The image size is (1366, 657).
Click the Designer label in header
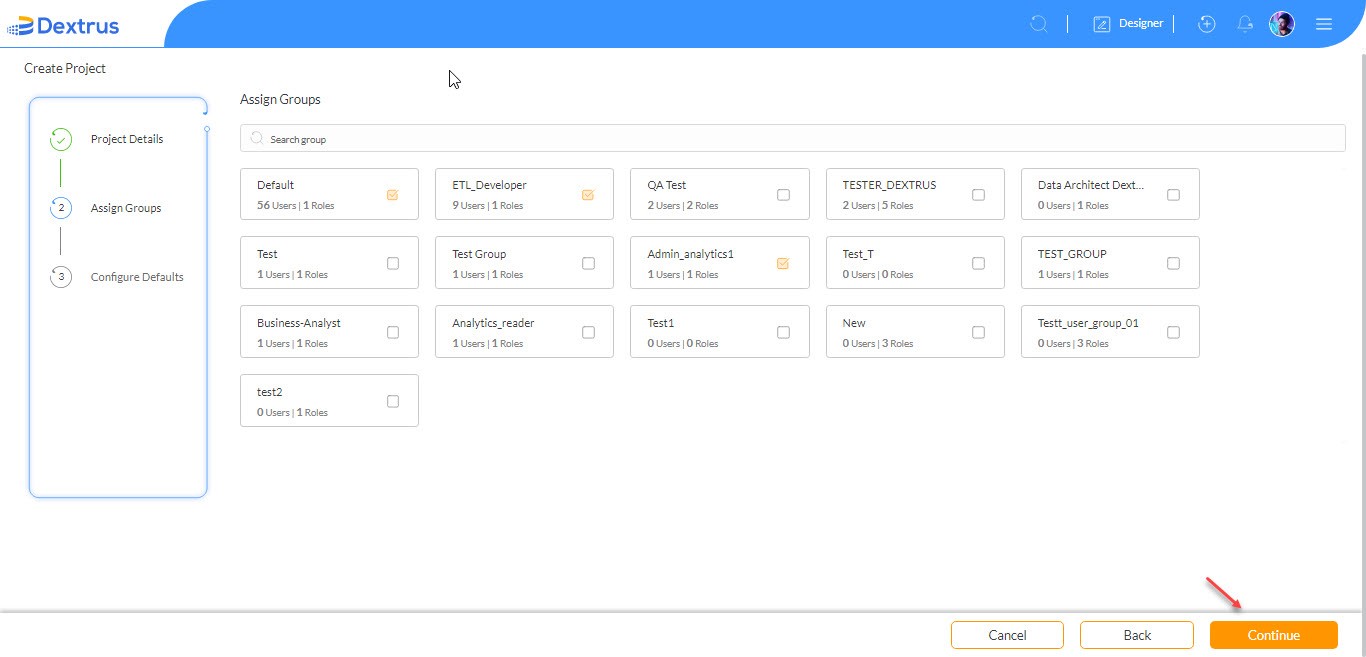point(1141,23)
